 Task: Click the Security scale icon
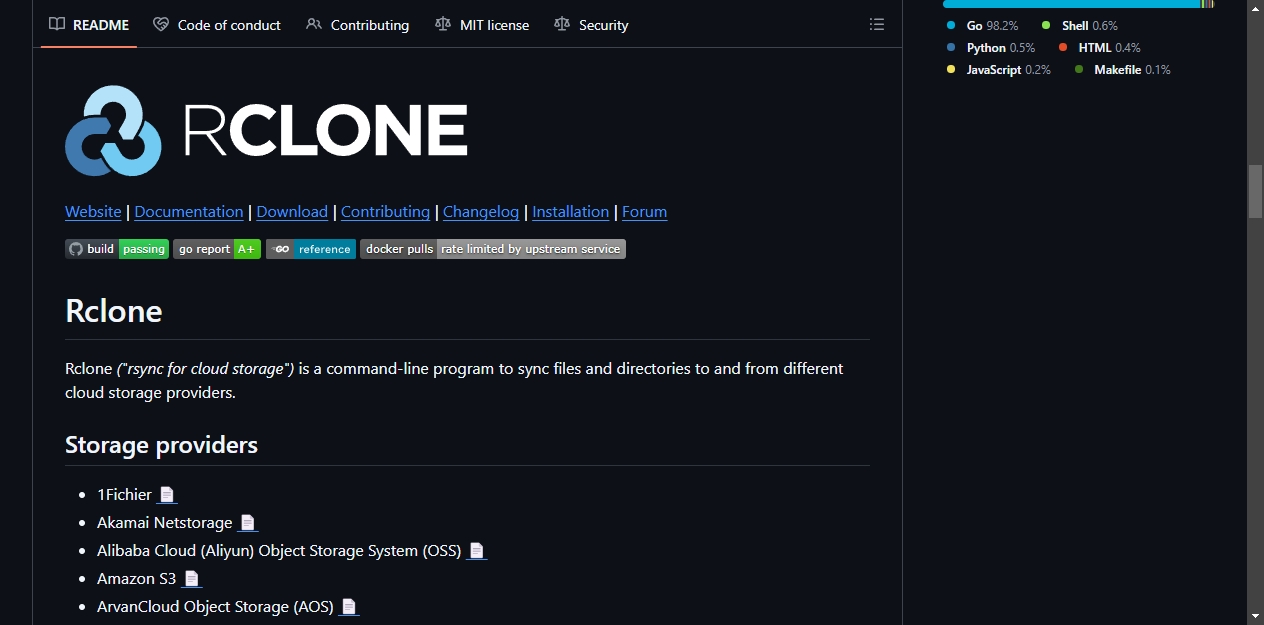tap(562, 25)
